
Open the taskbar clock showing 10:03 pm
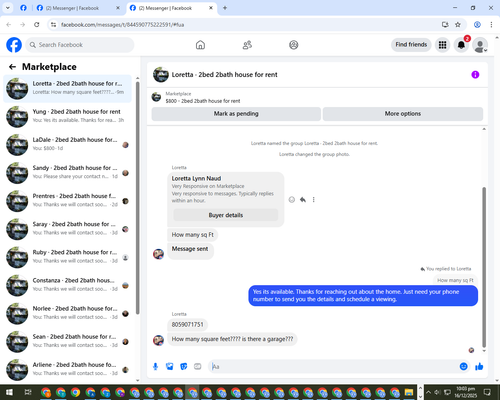466,392
